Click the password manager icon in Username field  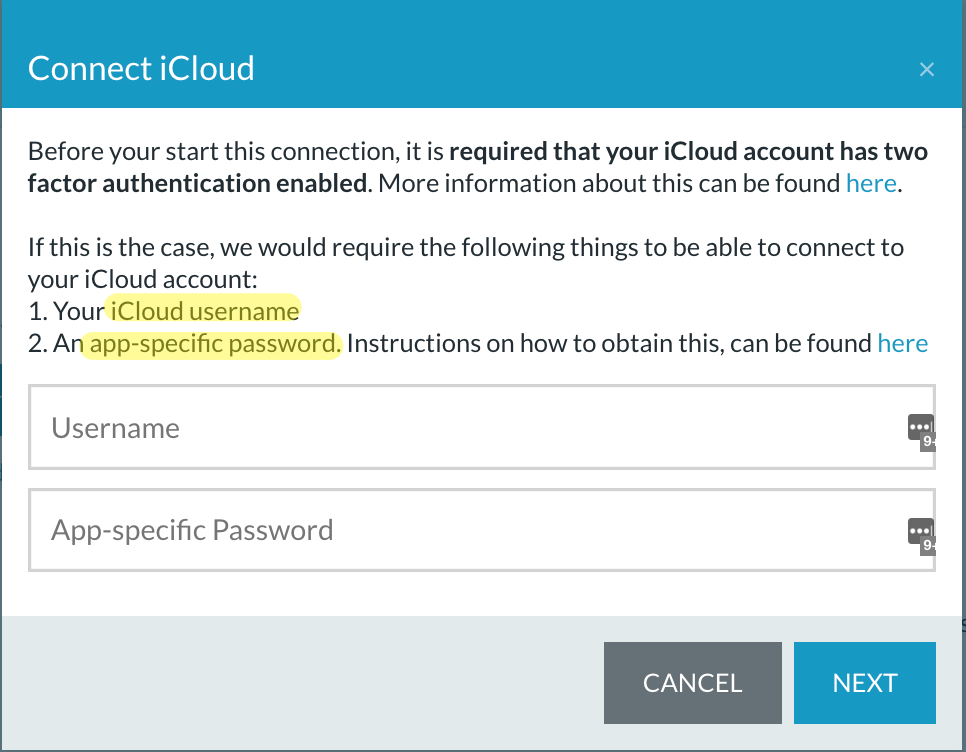click(x=920, y=427)
